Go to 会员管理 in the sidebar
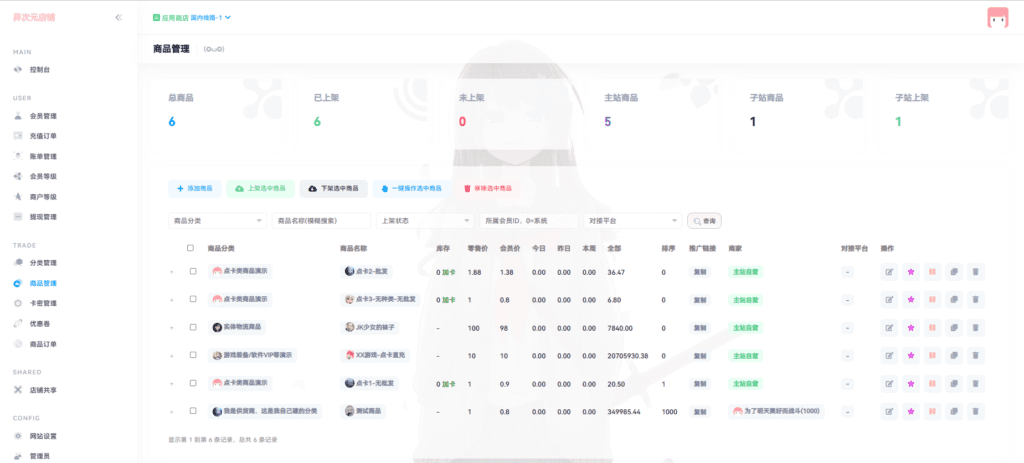The image size is (1024, 463). [42, 116]
